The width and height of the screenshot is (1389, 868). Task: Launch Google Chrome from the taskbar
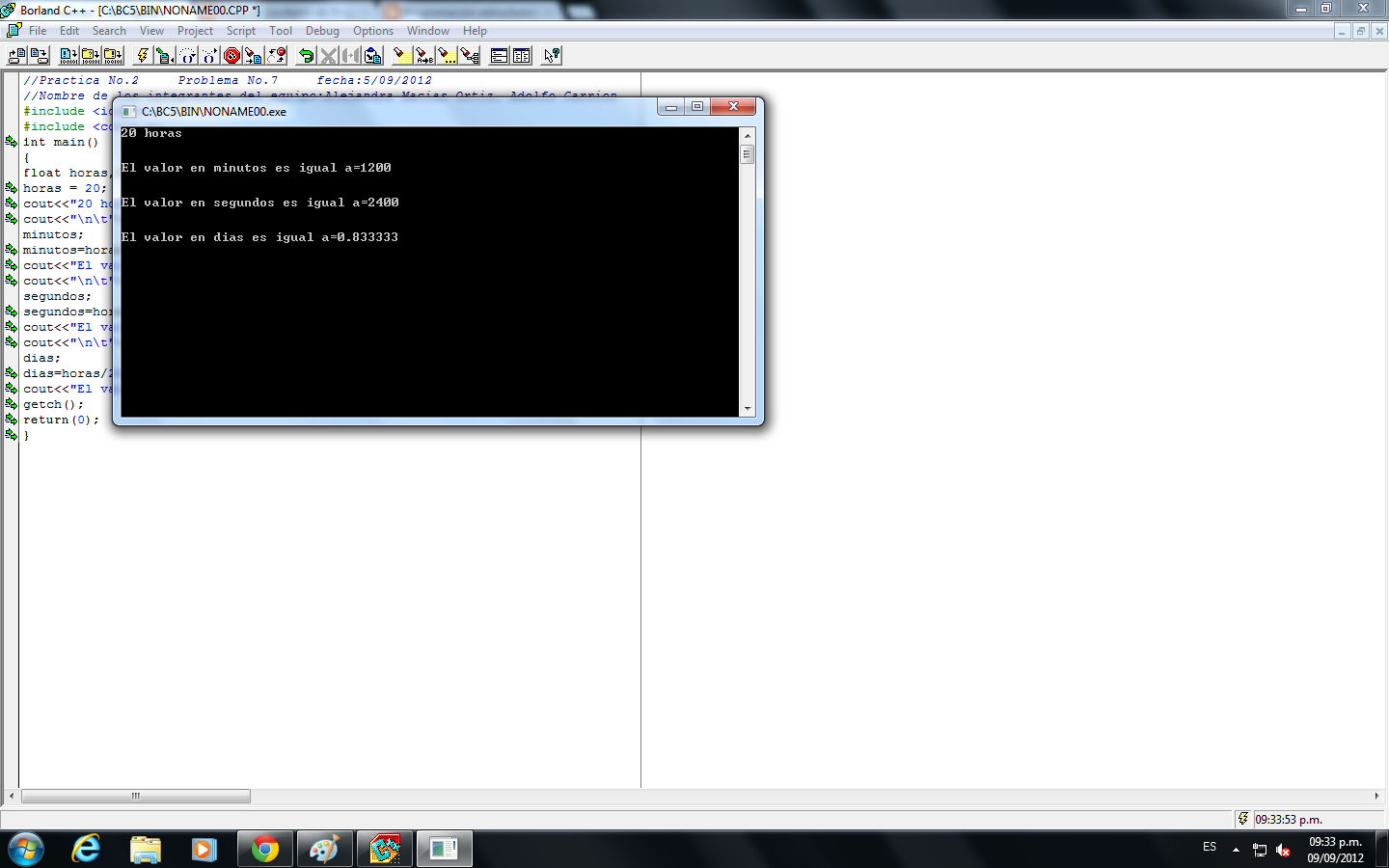coord(264,849)
